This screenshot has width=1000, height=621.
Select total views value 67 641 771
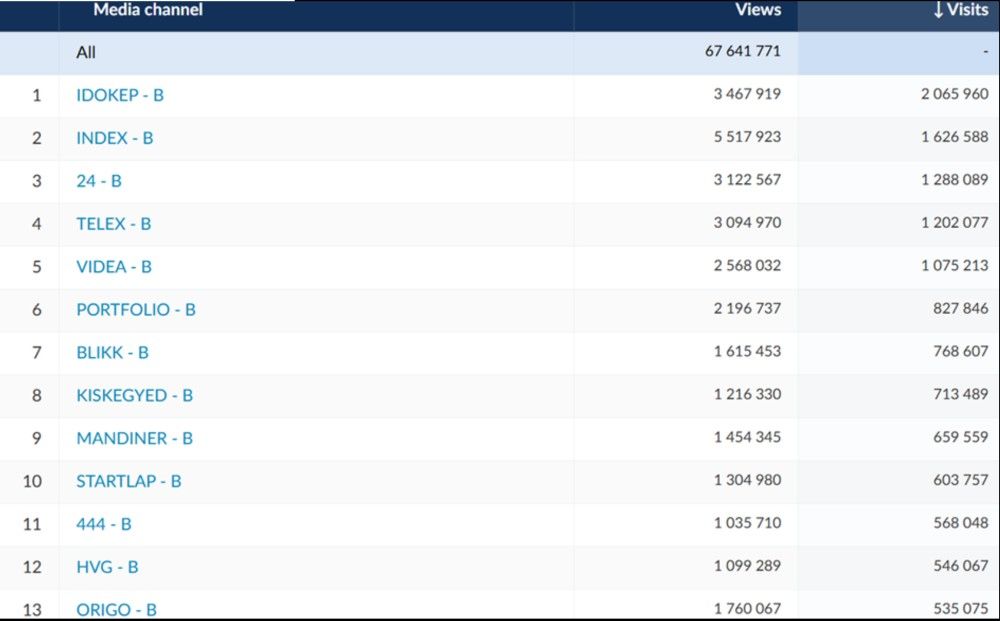(742, 51)
